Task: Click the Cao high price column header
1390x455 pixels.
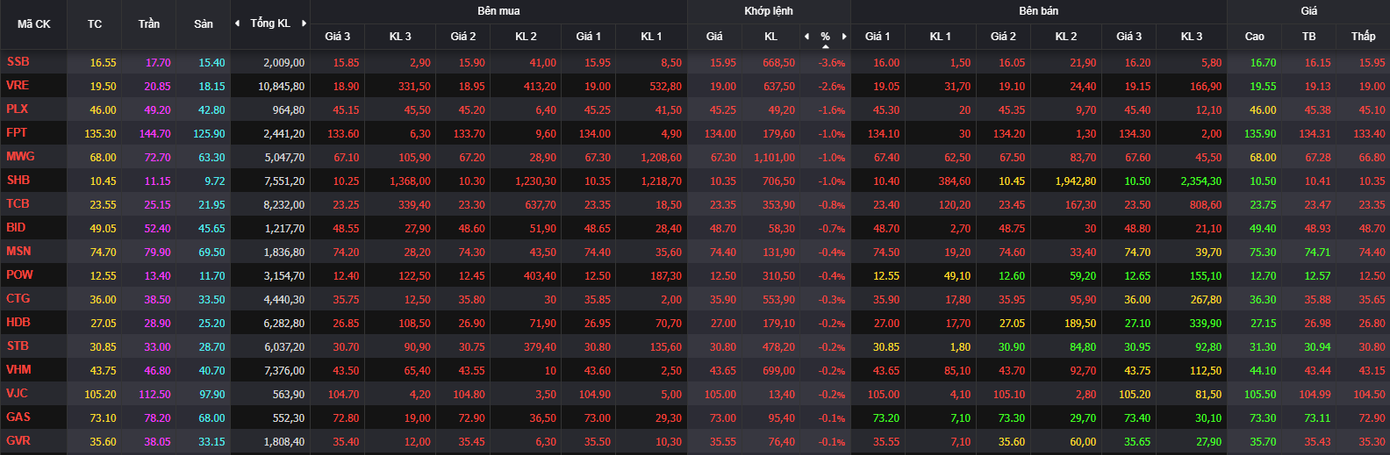Action: (x=1254, y=37)
